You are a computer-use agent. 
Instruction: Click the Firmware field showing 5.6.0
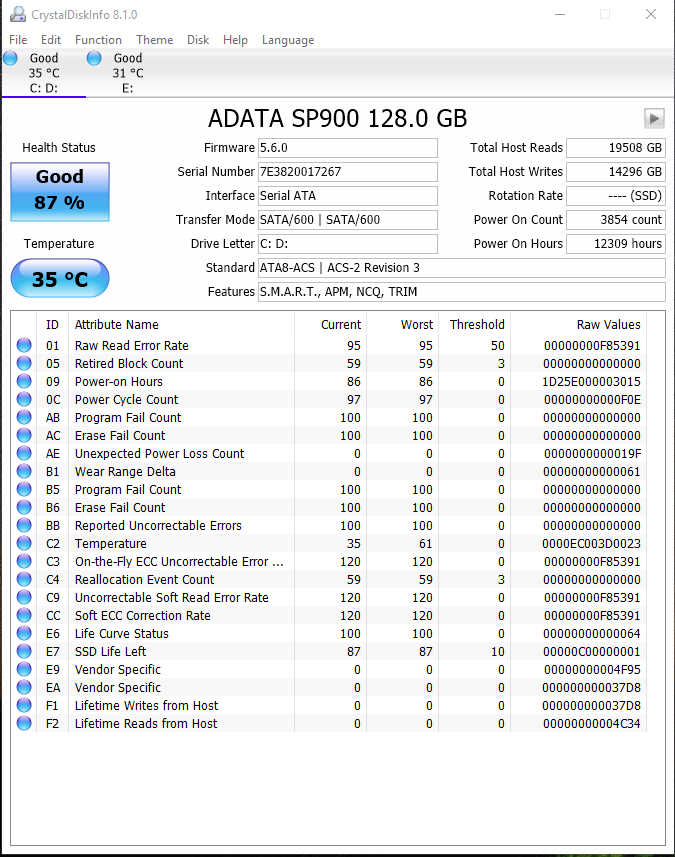pyautogui.click(x=348, y=148)
